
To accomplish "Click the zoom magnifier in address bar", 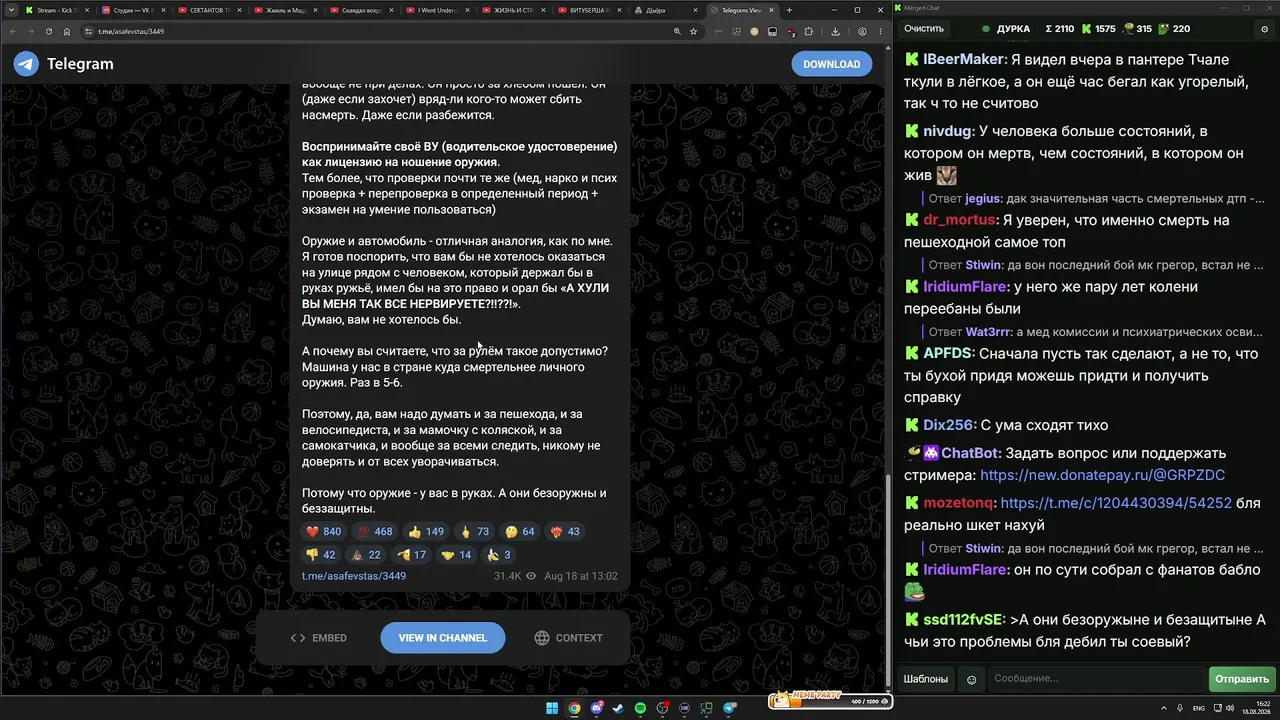I will 675,31.
